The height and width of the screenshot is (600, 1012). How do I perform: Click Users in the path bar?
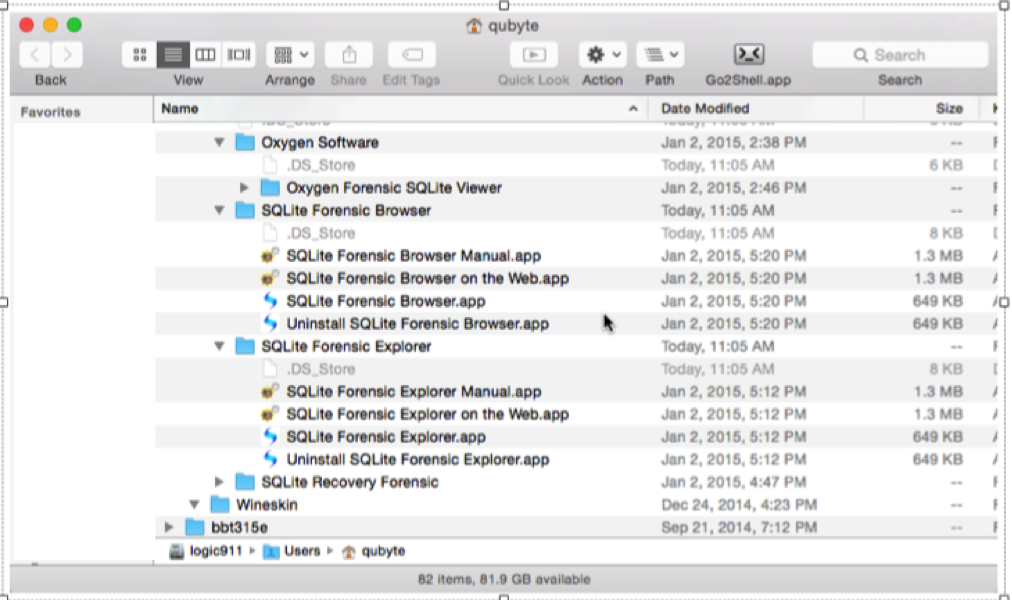pos(302,551)
